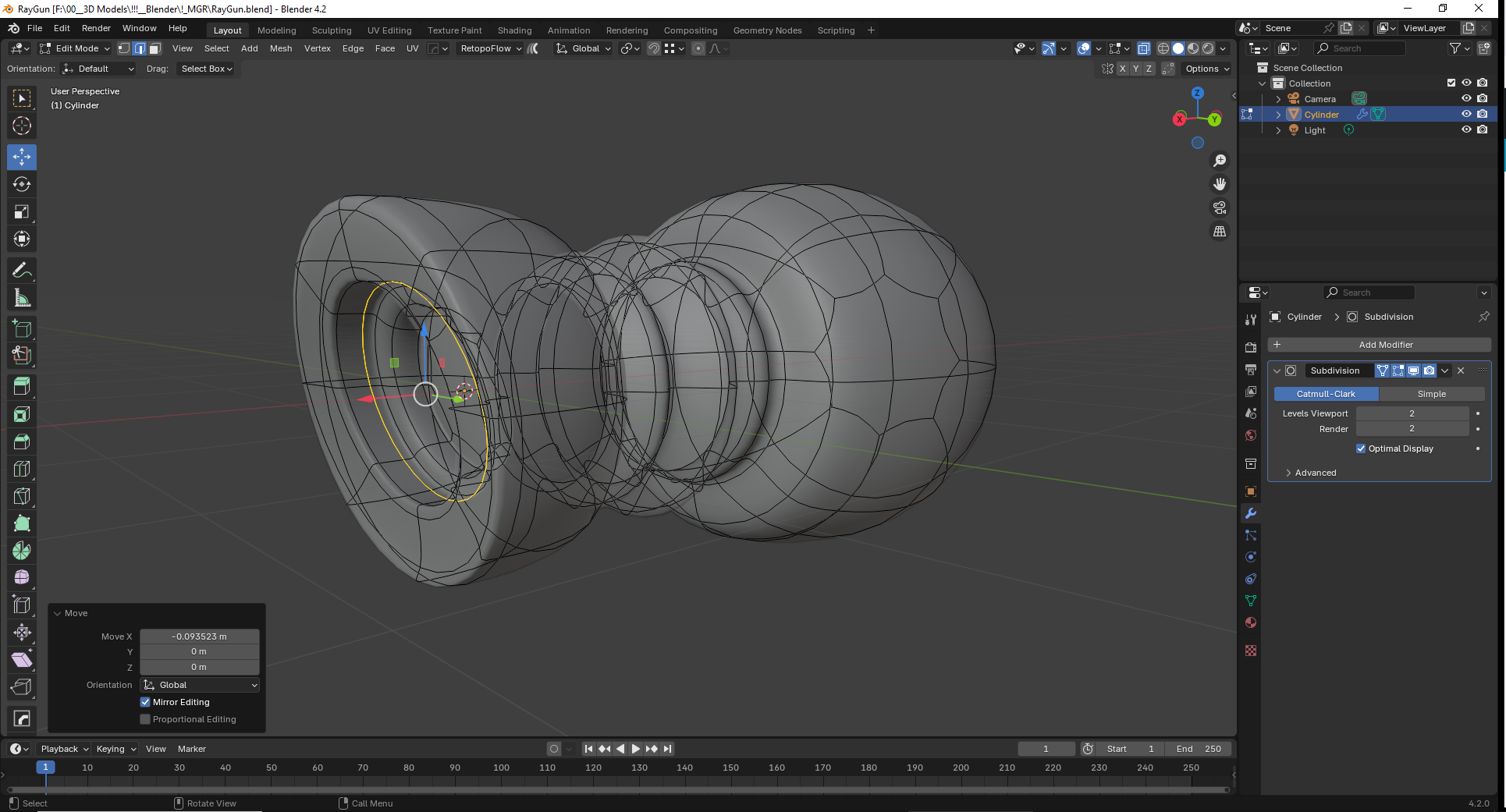Screen dimensions: 1506x812
Task: Select the Simple subdivision type
Action: [x=1431, y=394]
